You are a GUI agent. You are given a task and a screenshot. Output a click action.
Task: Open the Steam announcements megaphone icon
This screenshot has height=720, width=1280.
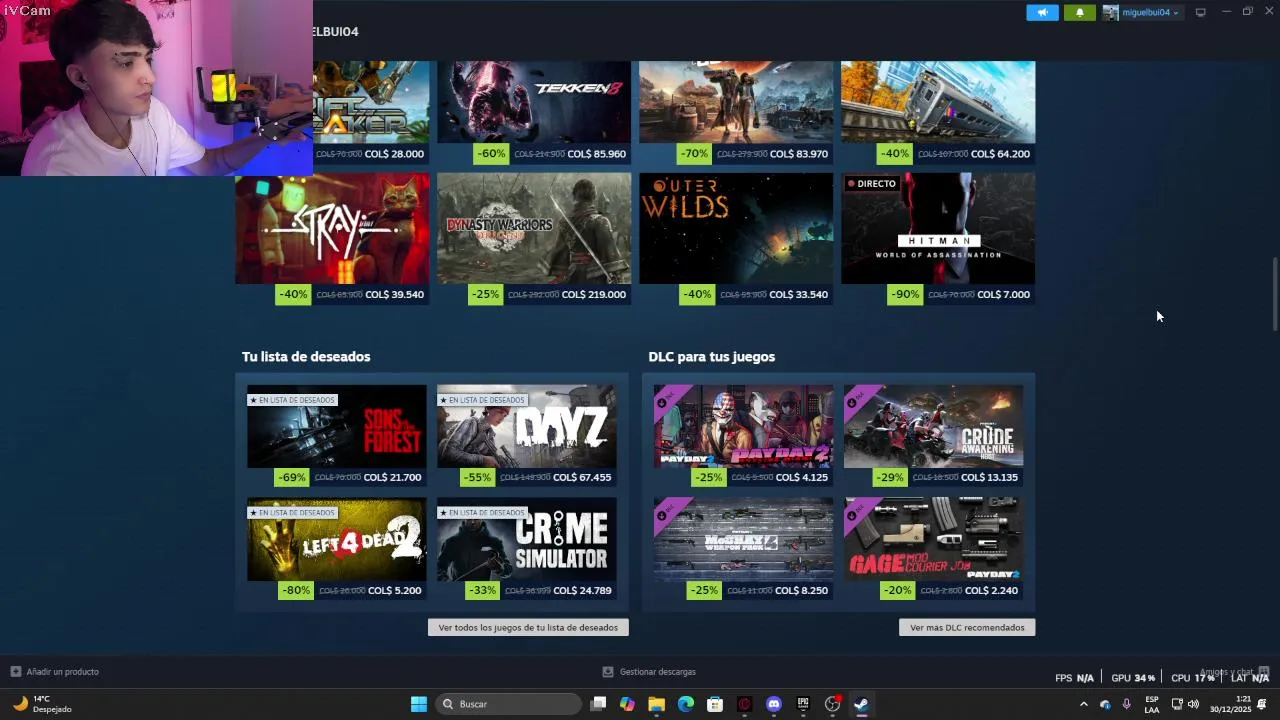click(x=1042, y=13)
